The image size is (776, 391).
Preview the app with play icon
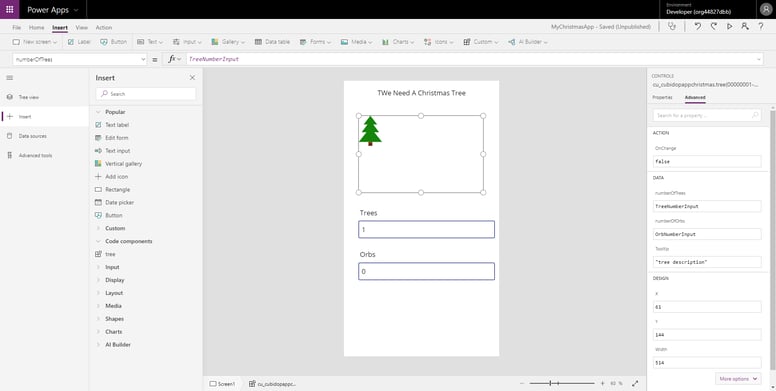click(729, 27)
